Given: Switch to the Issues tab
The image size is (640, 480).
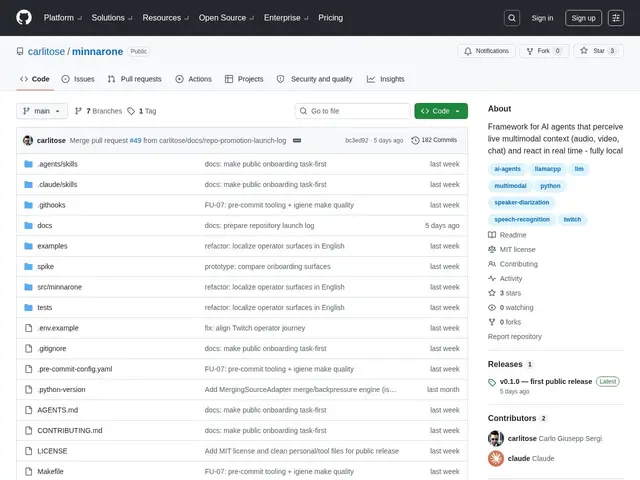Looking at the screenshot, I should point(78,79).
